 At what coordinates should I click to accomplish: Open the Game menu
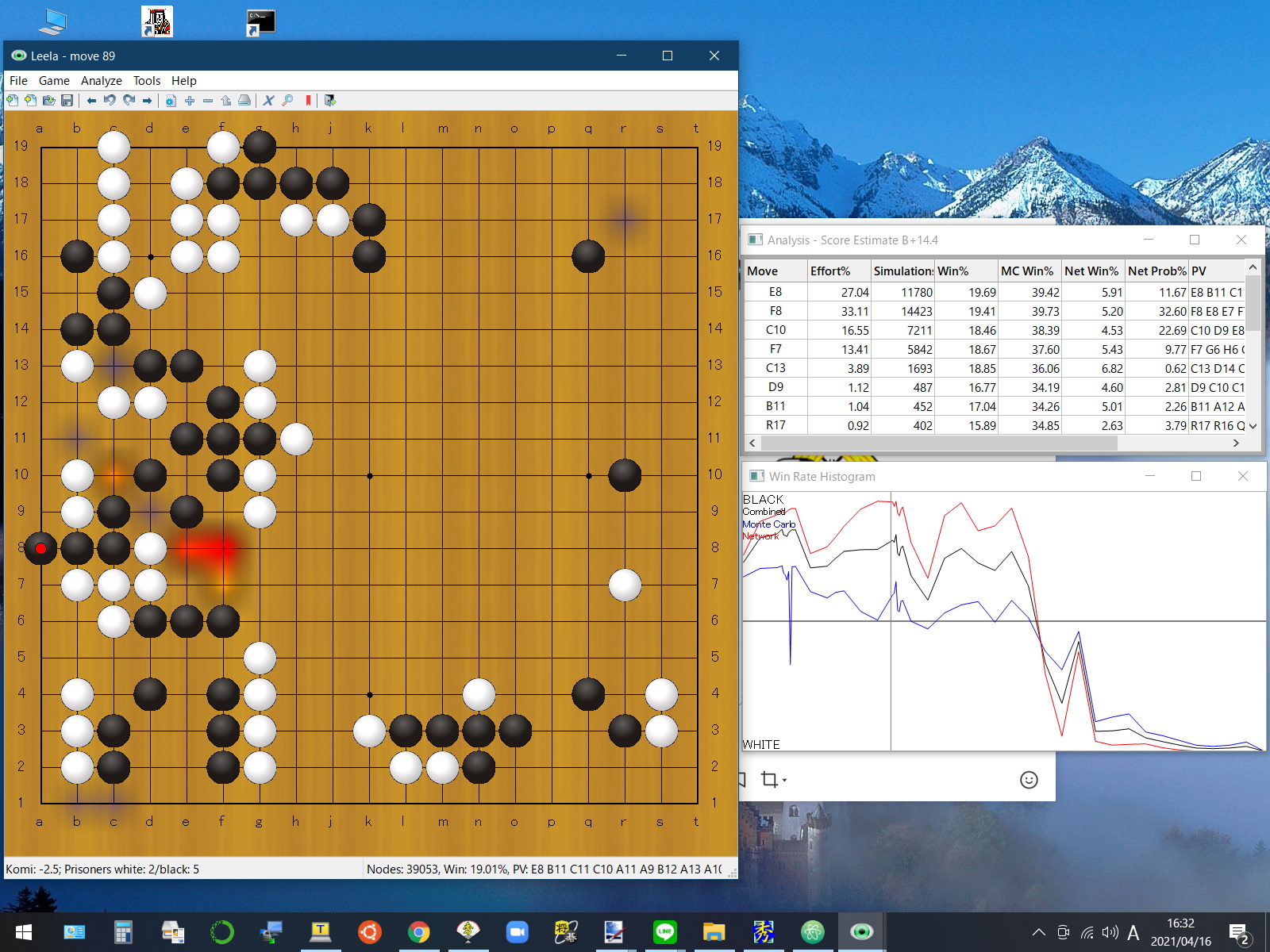[54, 81]
